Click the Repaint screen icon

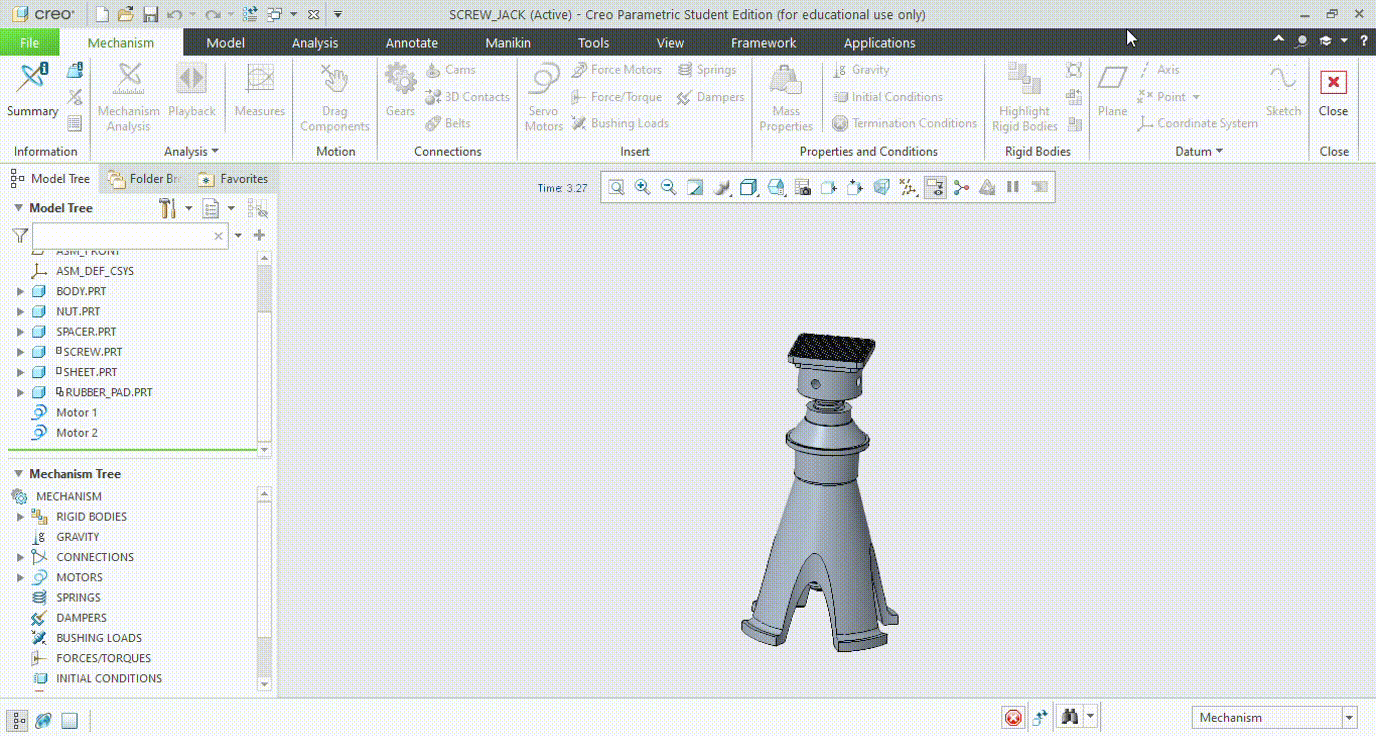(x=695, y=187)
